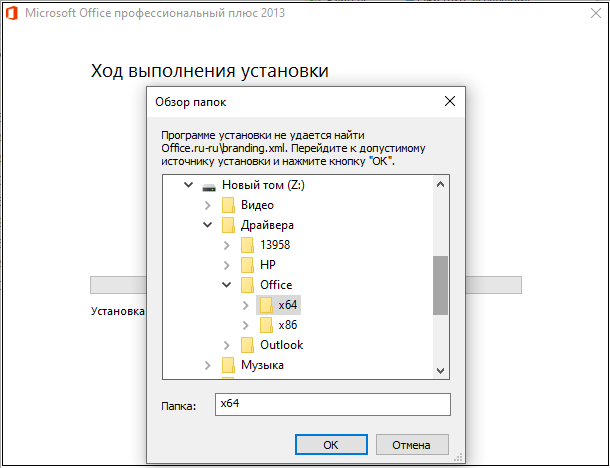This screenshot has width=610, height=468.
Task: Click the Видео folder icon
Action: click(228, 205)
